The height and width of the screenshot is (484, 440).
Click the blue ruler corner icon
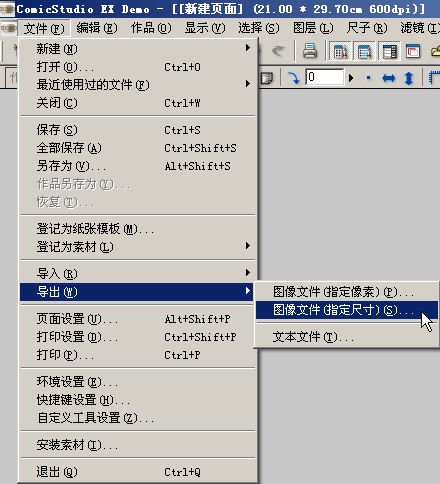click(x=434, y=78)
